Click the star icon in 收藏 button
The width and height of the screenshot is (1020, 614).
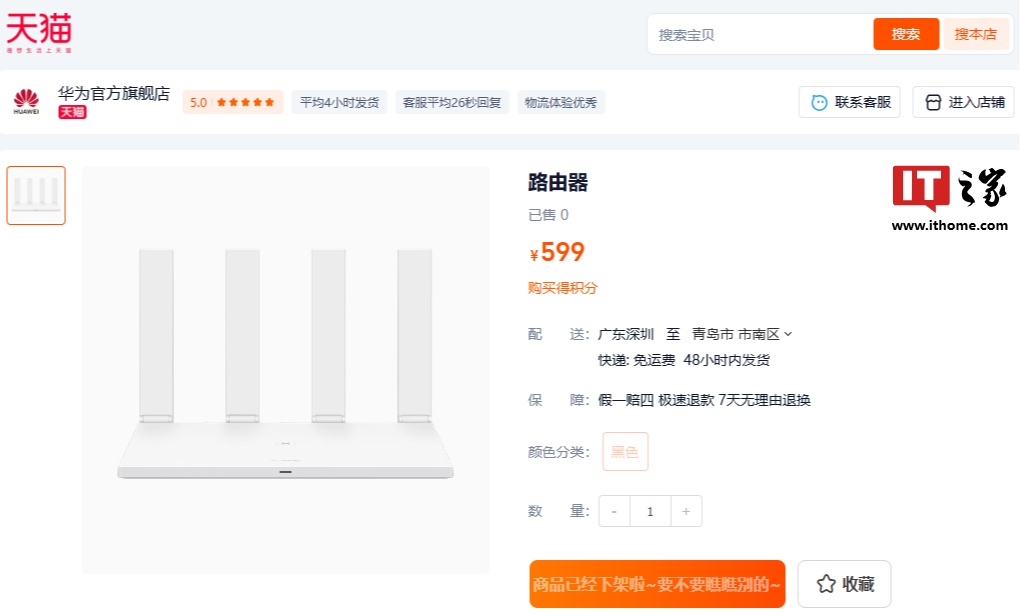click(826, 584)
